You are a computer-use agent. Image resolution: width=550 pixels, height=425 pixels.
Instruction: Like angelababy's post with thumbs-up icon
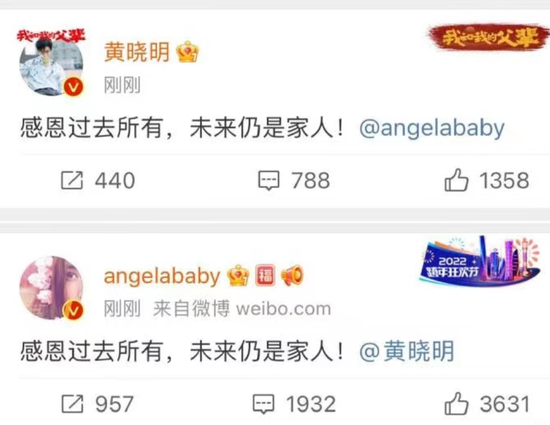[x=456, y=404]
